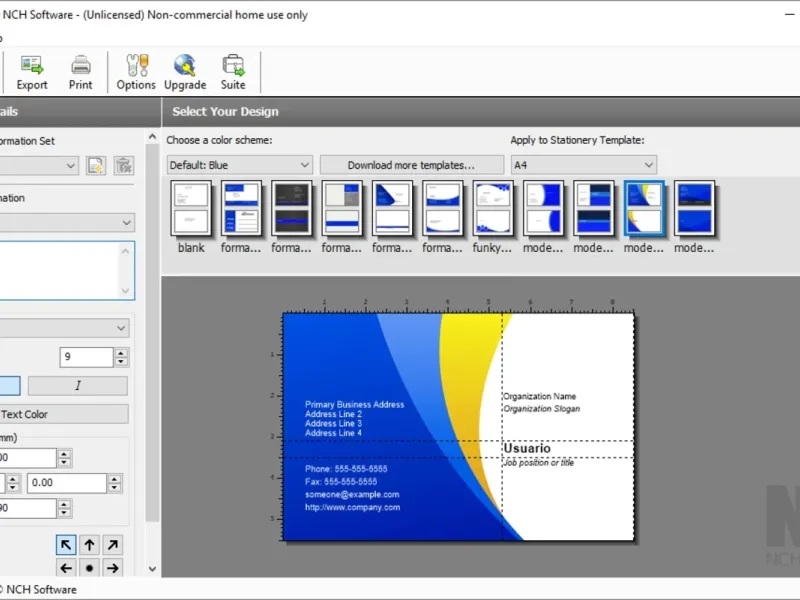Click the large text box in details panel
The height and width of the screenshot is (600, 800).
coord(67,270)
